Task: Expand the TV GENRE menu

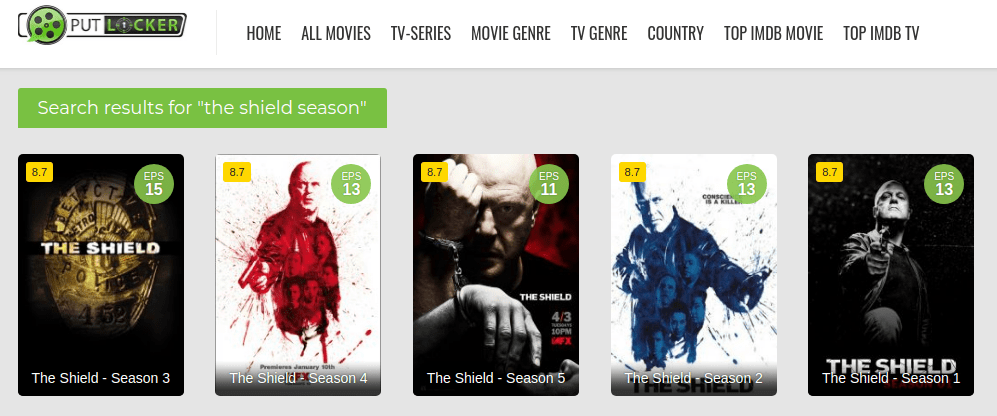Action: [x=599, y=33]
